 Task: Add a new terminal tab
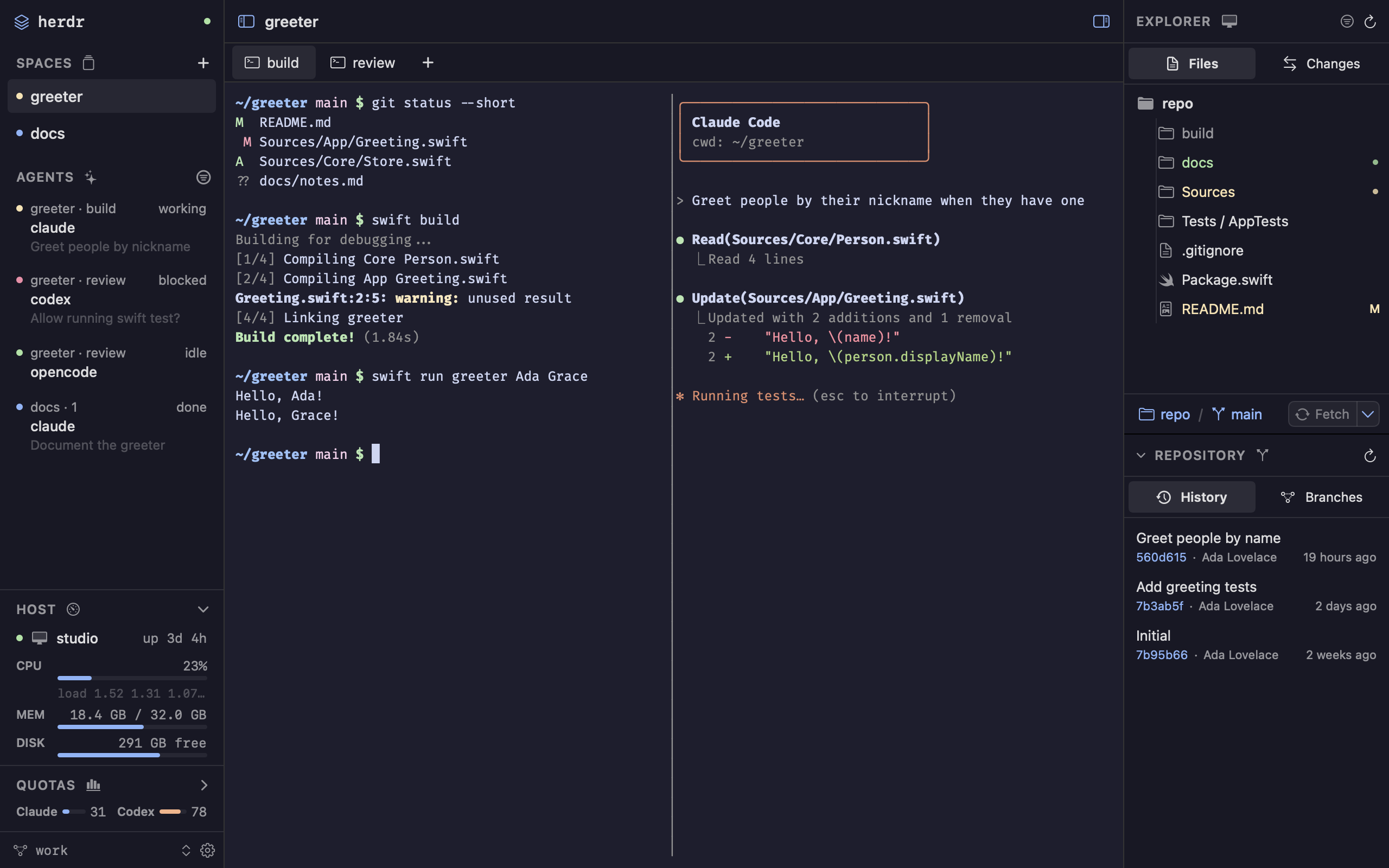point(428,62)
